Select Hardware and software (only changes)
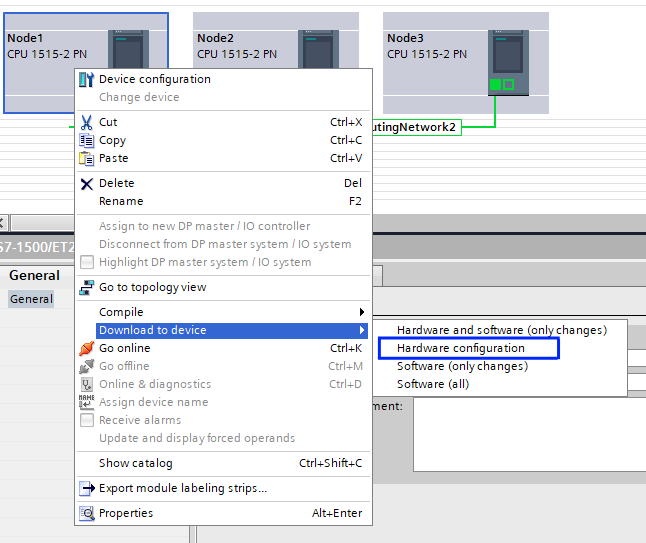646x543 pixels. point(501,330)
